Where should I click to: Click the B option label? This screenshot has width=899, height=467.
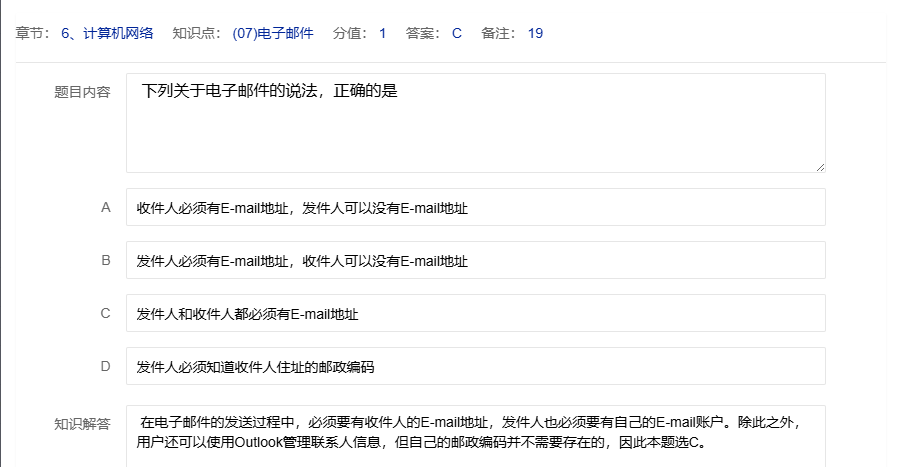click(105, 261)
